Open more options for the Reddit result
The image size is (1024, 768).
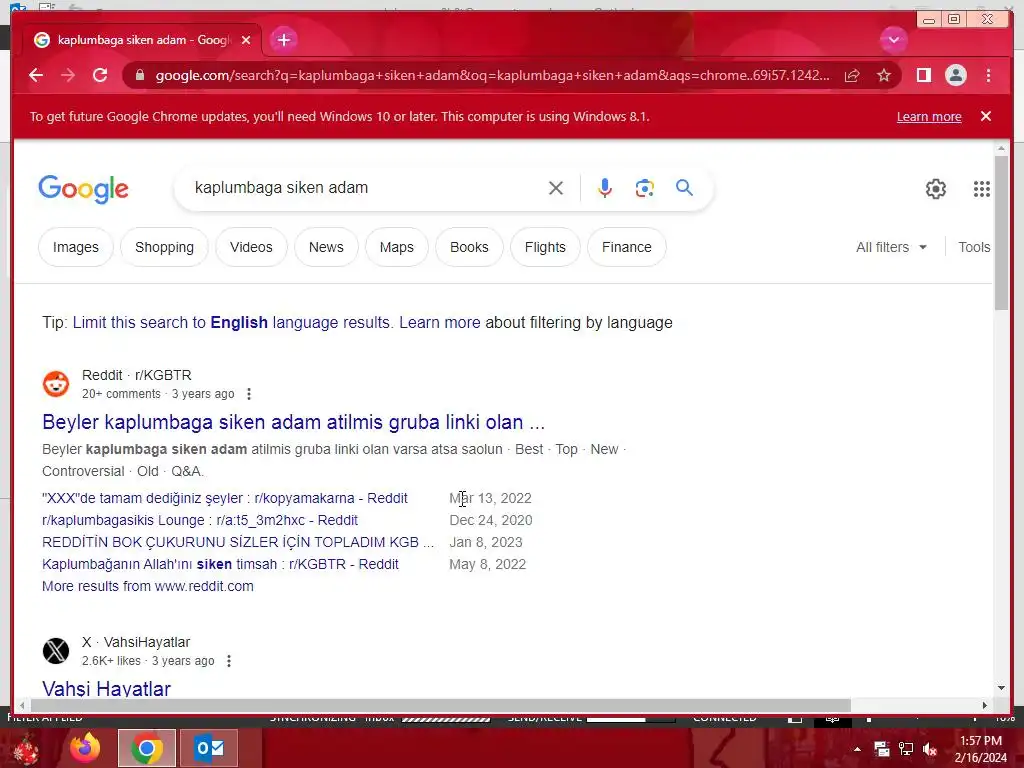coord(248,394)
